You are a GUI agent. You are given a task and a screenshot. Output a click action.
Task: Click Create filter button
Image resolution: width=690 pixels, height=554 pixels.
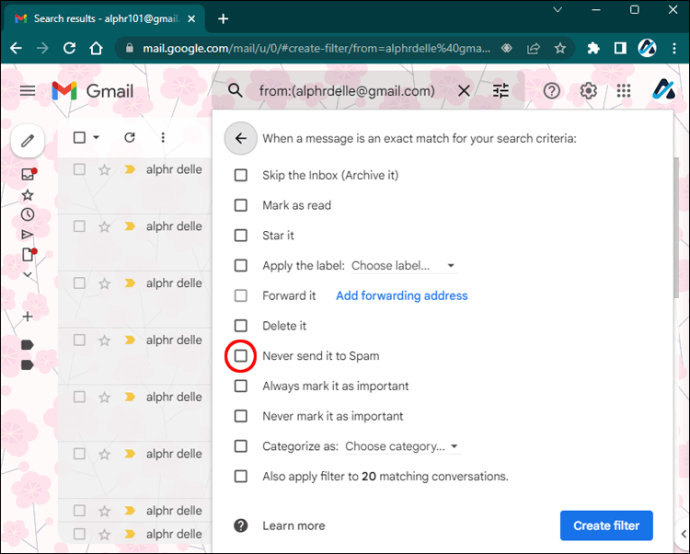(606, 525)
